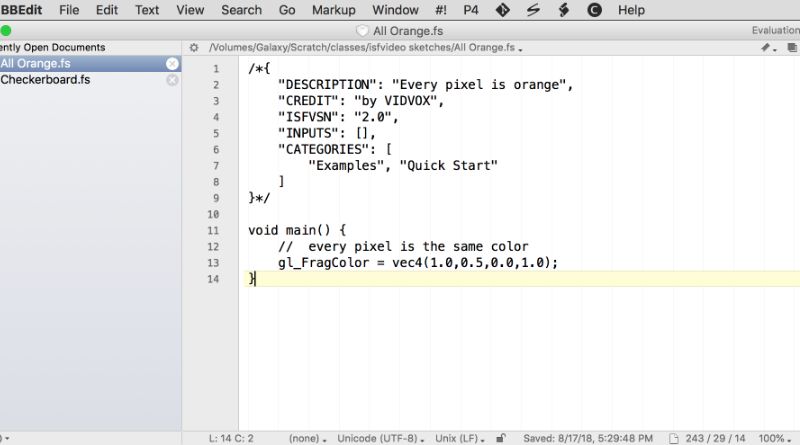Screen dimensions: 800x445
Task: Open the Text menu
Action: click(x=147, y=10)
